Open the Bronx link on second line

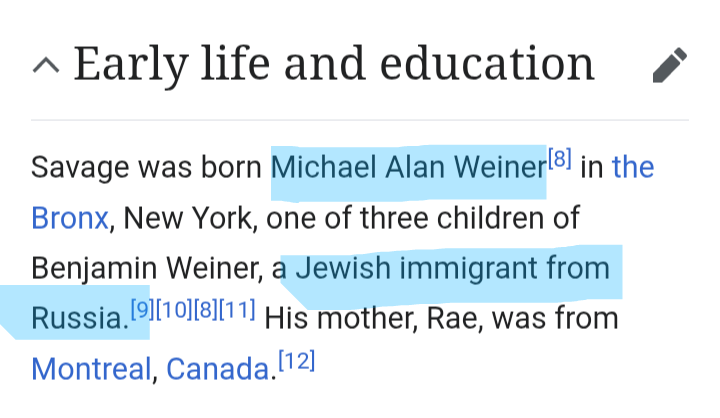[70, 218]
